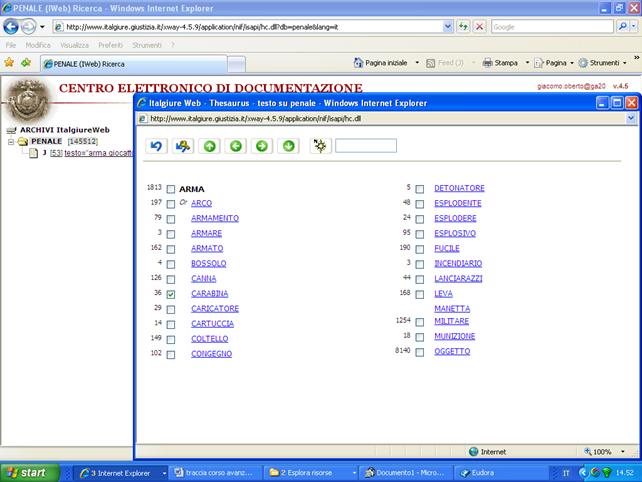Open the Strumenti gear command bar menu
642x482 pixels.
tap(602, 63)
